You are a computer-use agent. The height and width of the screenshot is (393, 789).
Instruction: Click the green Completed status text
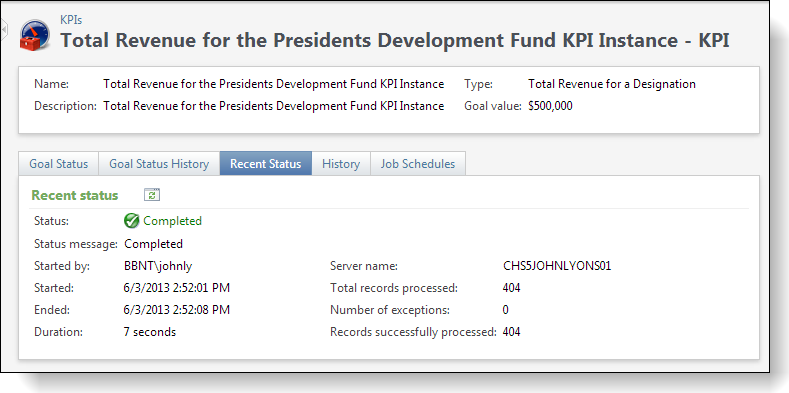pyautogui.click(x=173, y=221)
